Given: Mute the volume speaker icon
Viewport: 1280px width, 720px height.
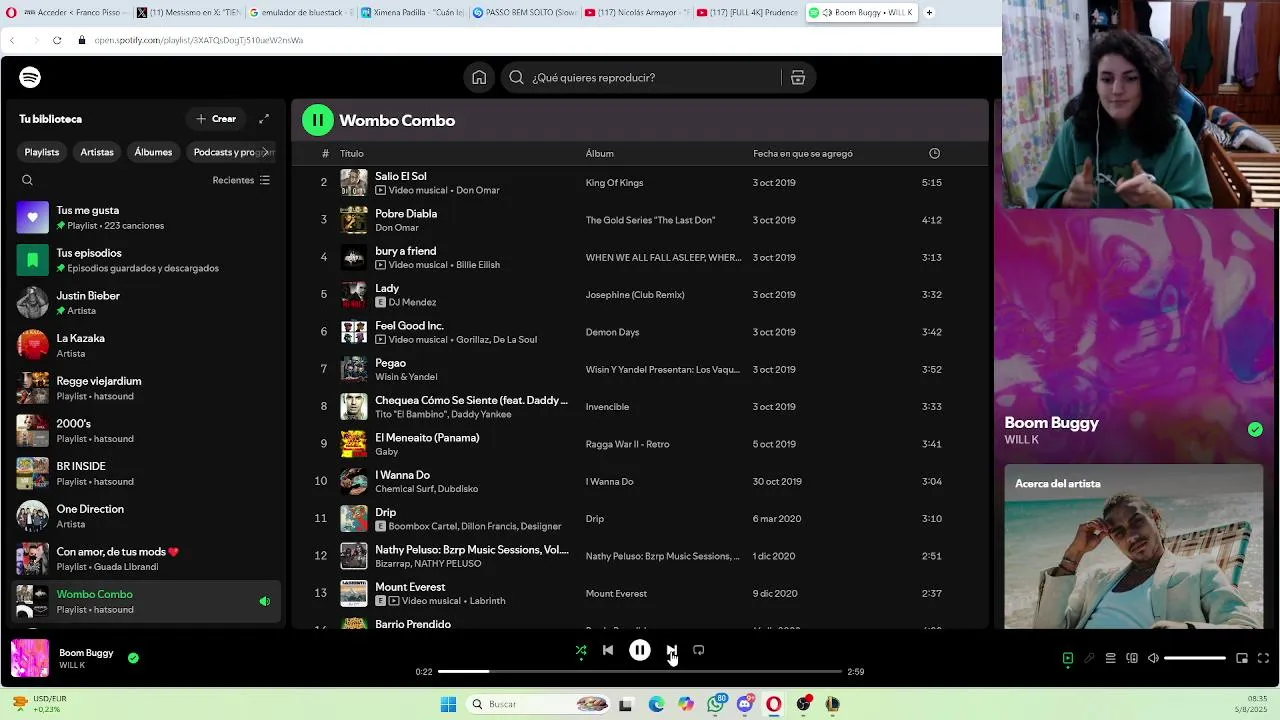Looking at the screenshot, I should 1153,658.
